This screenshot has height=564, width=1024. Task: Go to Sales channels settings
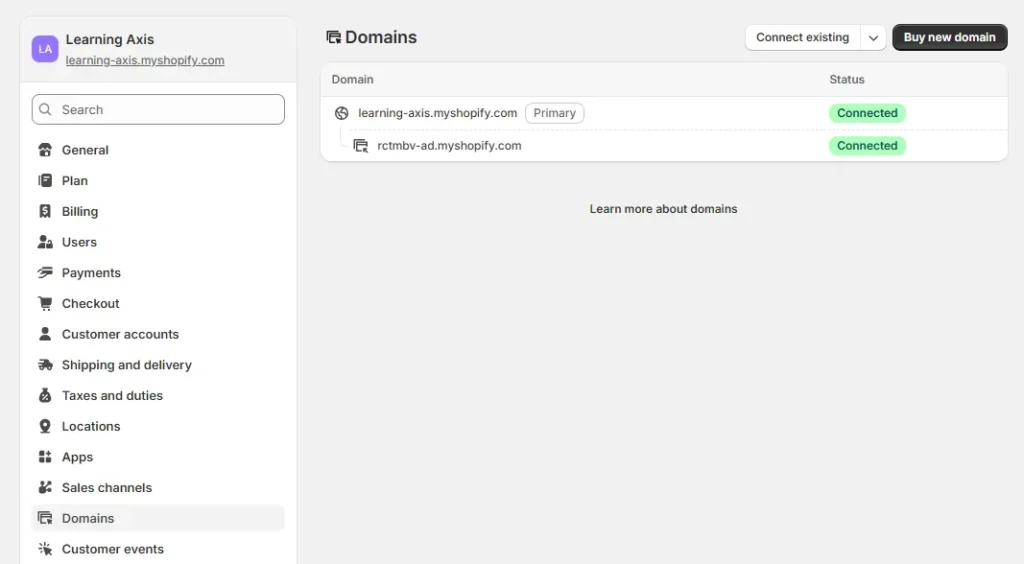(x=158, y=488)
